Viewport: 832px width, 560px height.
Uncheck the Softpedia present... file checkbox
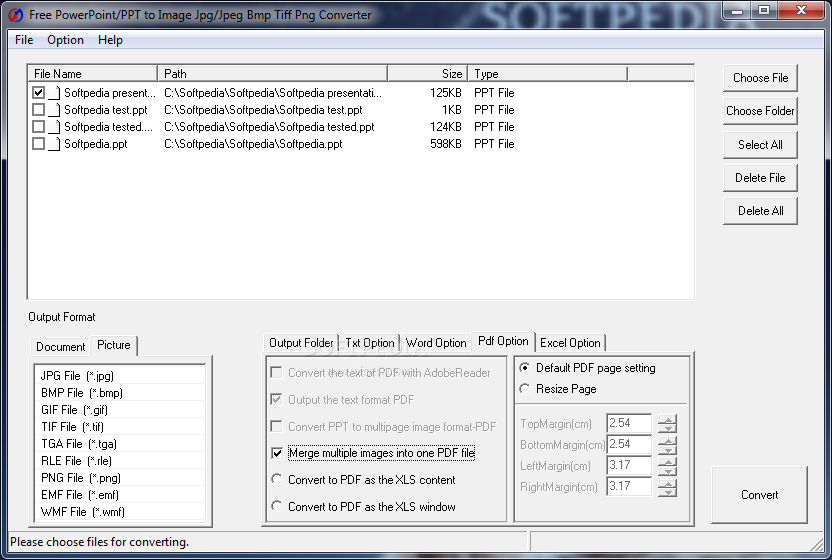pyautogui.click(x=38, y=93)
